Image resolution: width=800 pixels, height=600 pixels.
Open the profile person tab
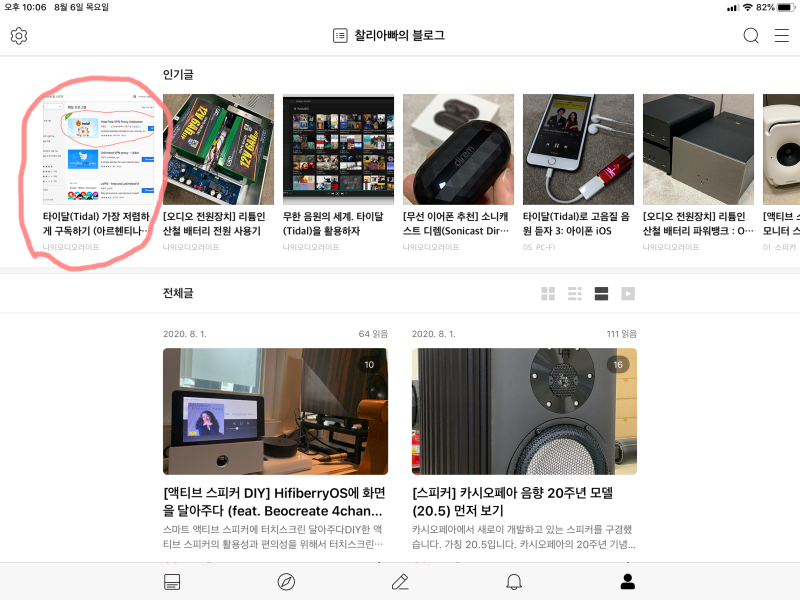628,582
